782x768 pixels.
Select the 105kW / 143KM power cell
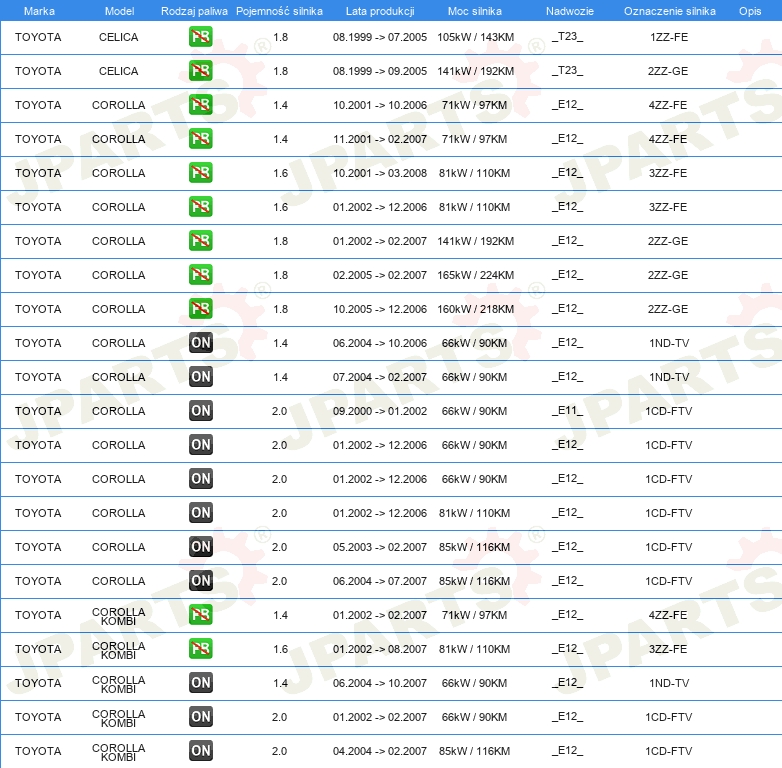(475, 37)
